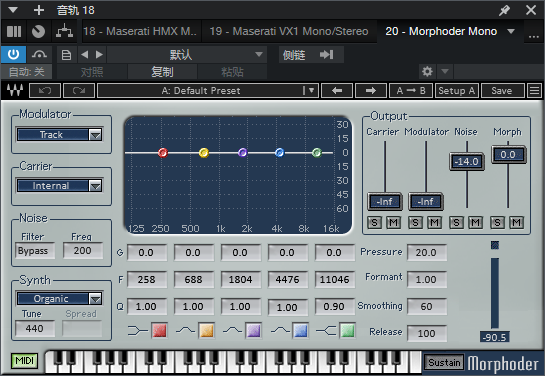Click the 侧链 sidechain button
Image resolution: width=545 pixels, height=376 pixels.
tap(294, 55)
